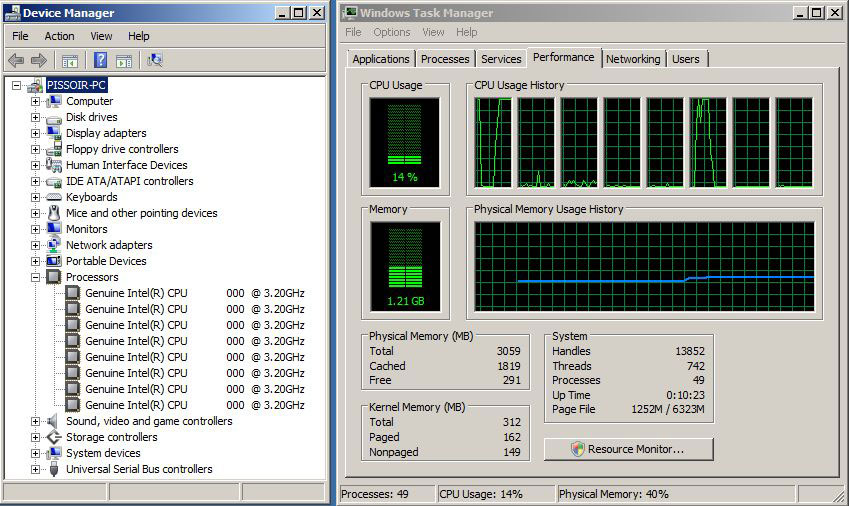This screenshot has width=849, height=506.
Task: Click the Memory 1.21 GB meter
Action: pos(405,266)
